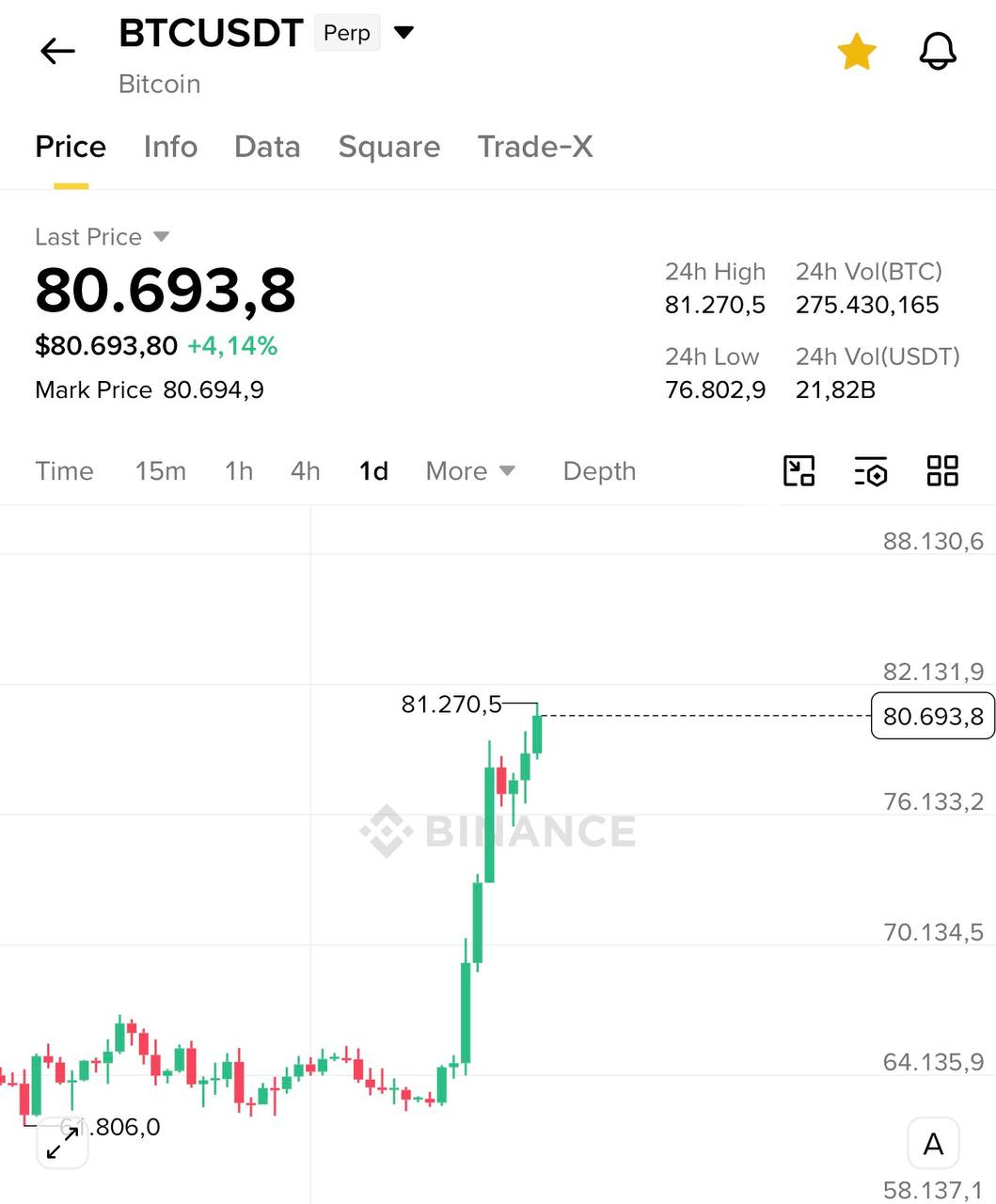Select the 1h chart interval
The width and height of the screenshot is (996, 1204).
coord(239,470)
